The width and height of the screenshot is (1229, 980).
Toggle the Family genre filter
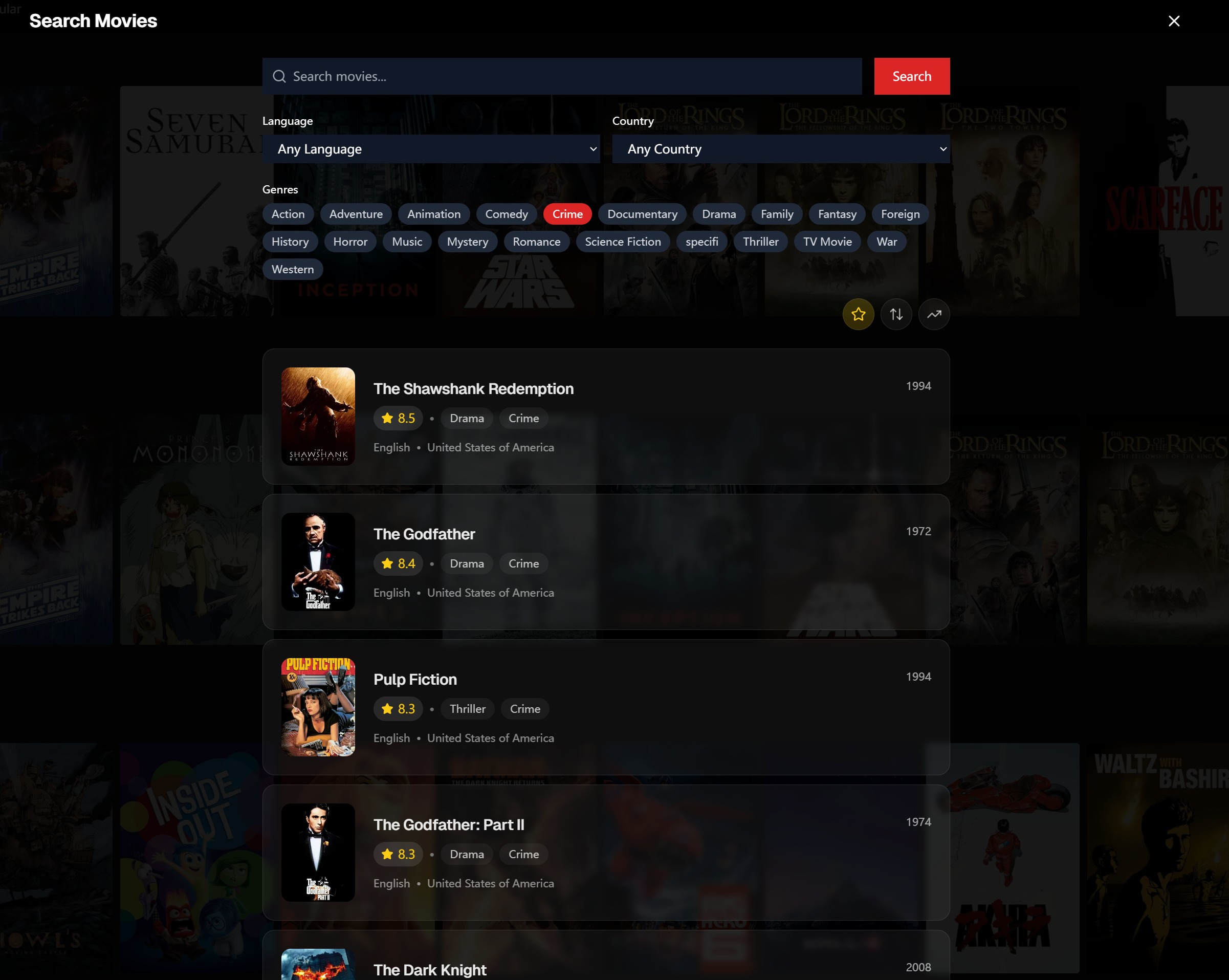pos(777,214)
